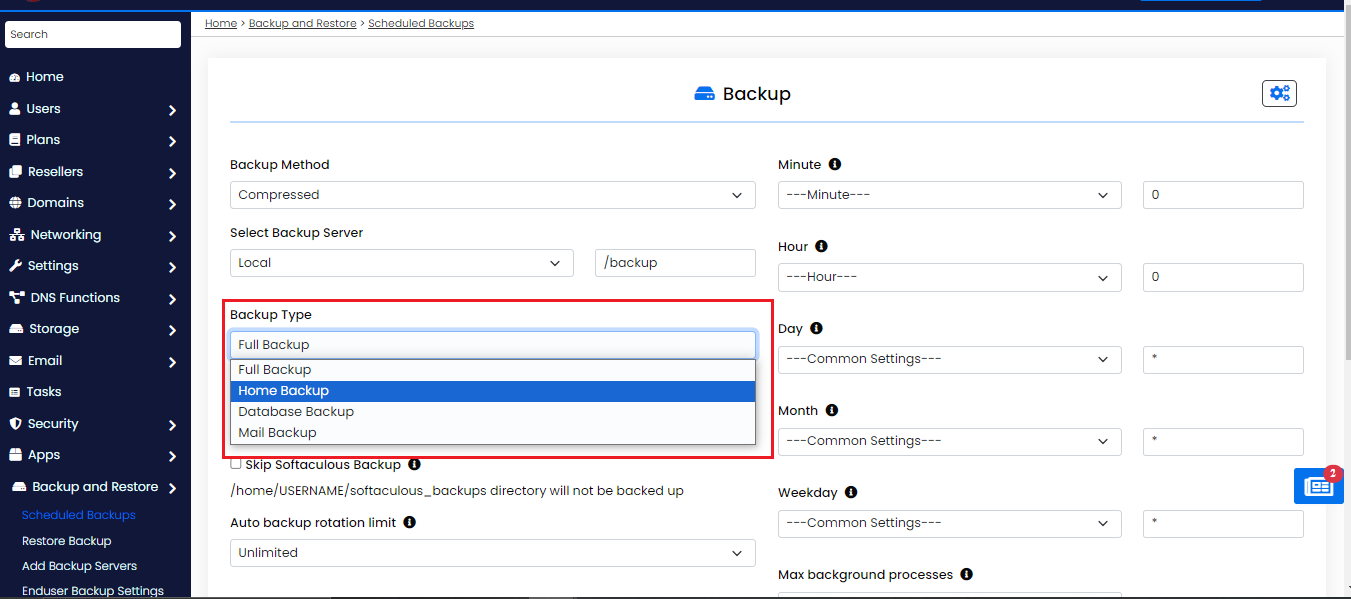1351x599 pixels.
Task: Expand the Month Common Settings dropdown
Action: pyautogui.click(x=949, y=441)
